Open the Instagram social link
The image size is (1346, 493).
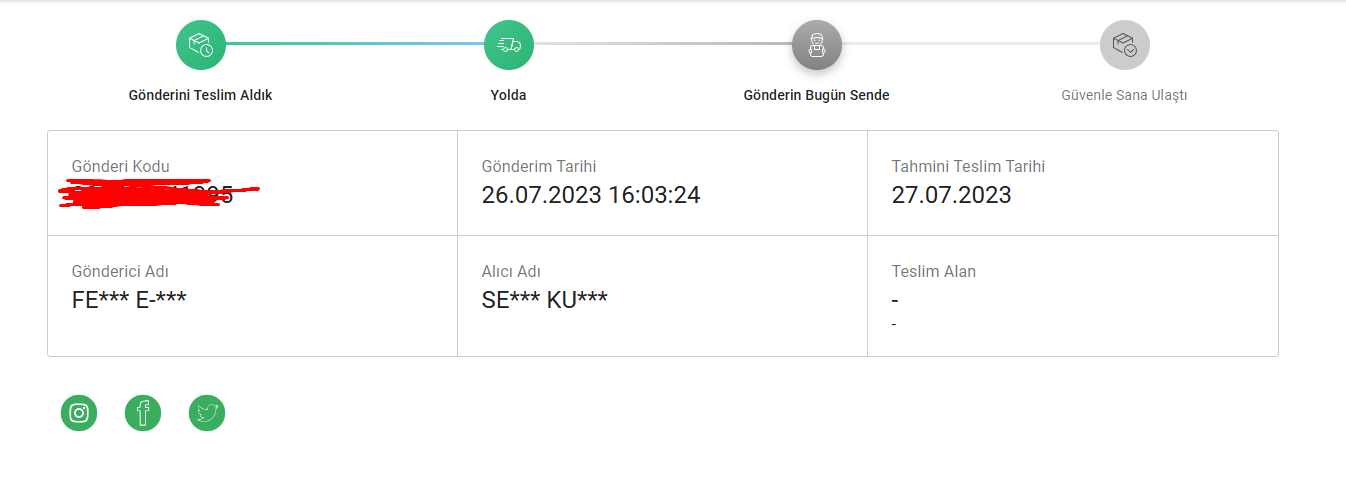79,412
